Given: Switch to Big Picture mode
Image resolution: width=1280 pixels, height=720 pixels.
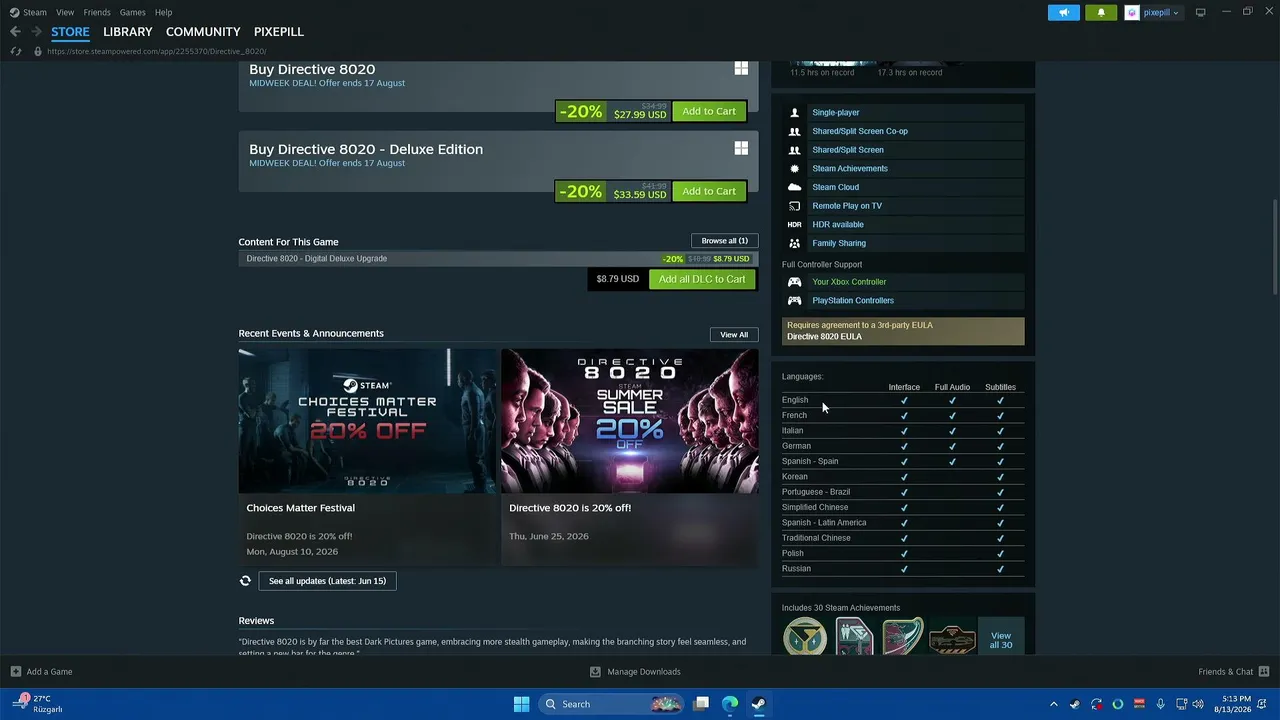Looking at the screenshot, I should [x=1200, y=12].
